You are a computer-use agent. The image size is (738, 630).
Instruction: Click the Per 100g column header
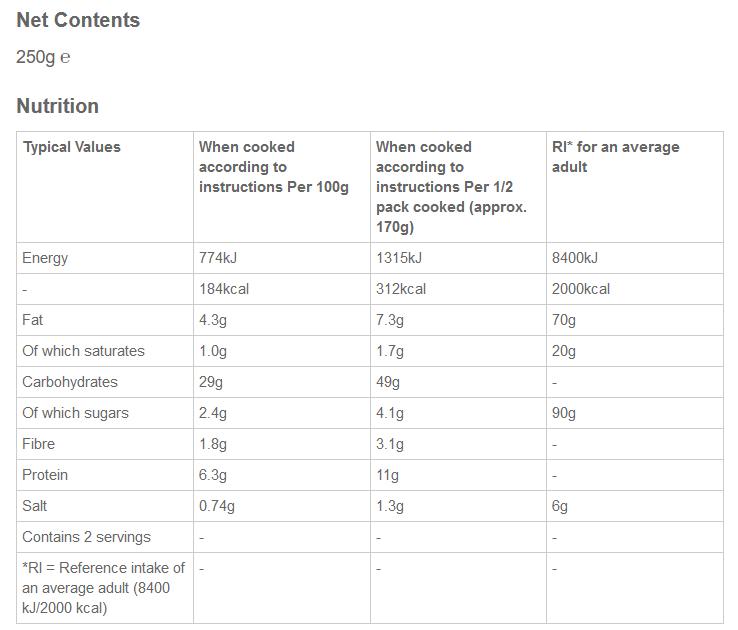click(x=273, y=167)
